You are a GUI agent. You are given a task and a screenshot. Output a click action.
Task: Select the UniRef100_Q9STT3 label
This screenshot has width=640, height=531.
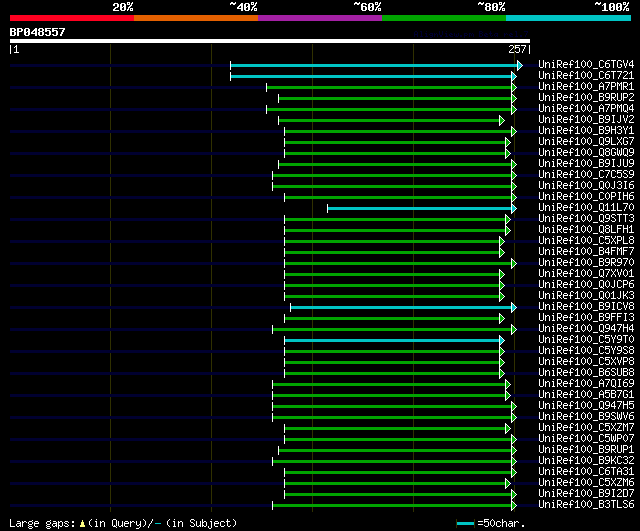pos(586,219)
